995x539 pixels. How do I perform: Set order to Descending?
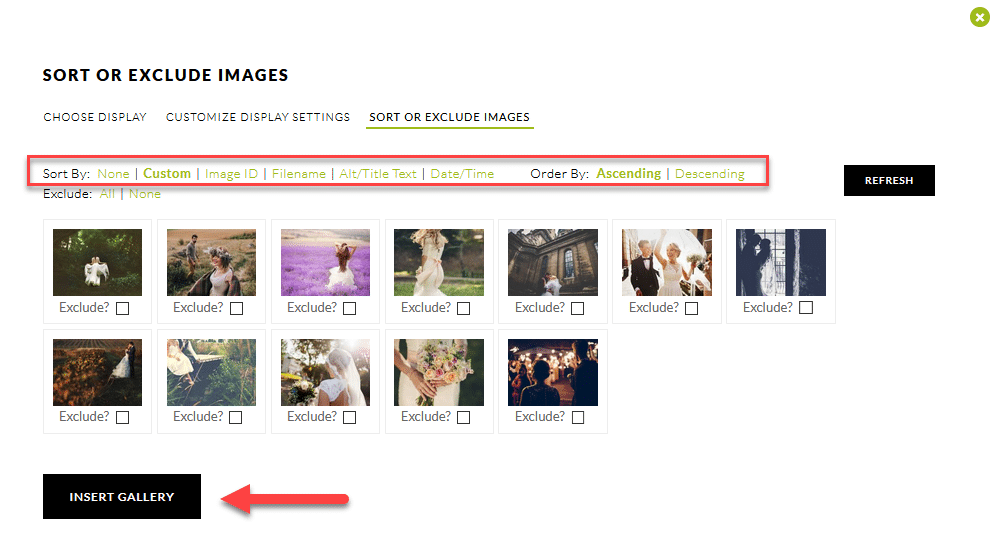click(709, 174)
